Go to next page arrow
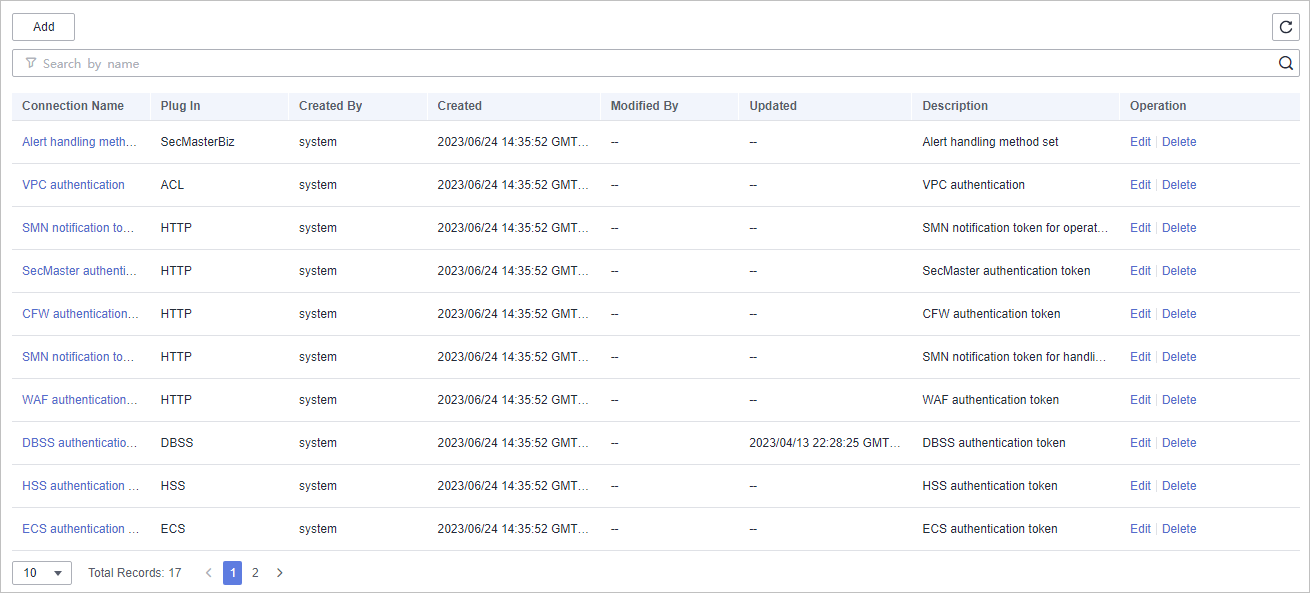 (280, 573)
